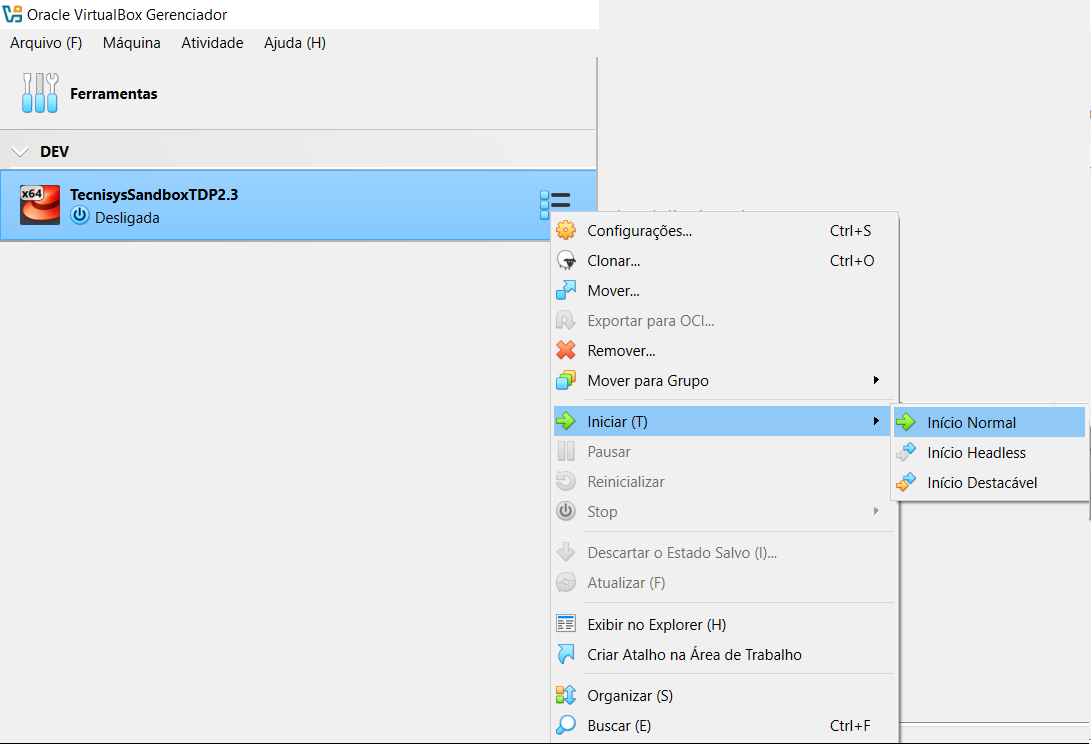Screen dimensions: 1091x744
Task: Select Mover... menu entry
Action: click(722, 290)
